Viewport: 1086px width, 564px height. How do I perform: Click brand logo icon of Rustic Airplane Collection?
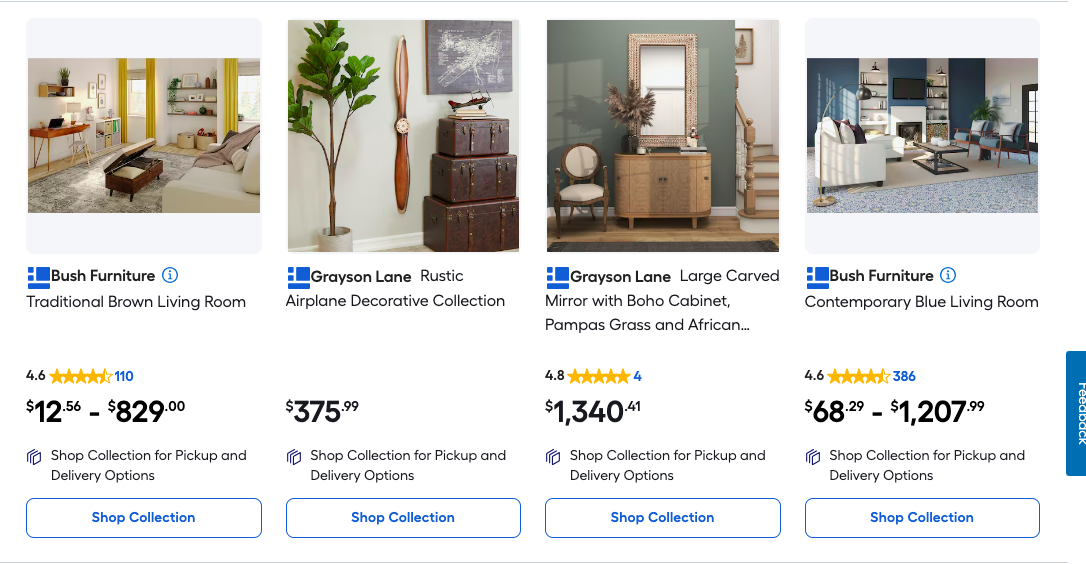[298, 277]
